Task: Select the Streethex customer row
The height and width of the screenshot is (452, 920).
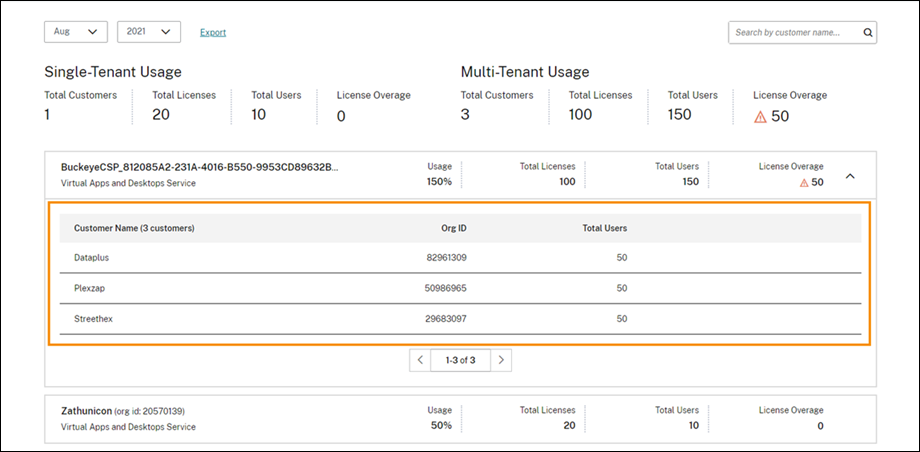Action: tap(93, 318)
